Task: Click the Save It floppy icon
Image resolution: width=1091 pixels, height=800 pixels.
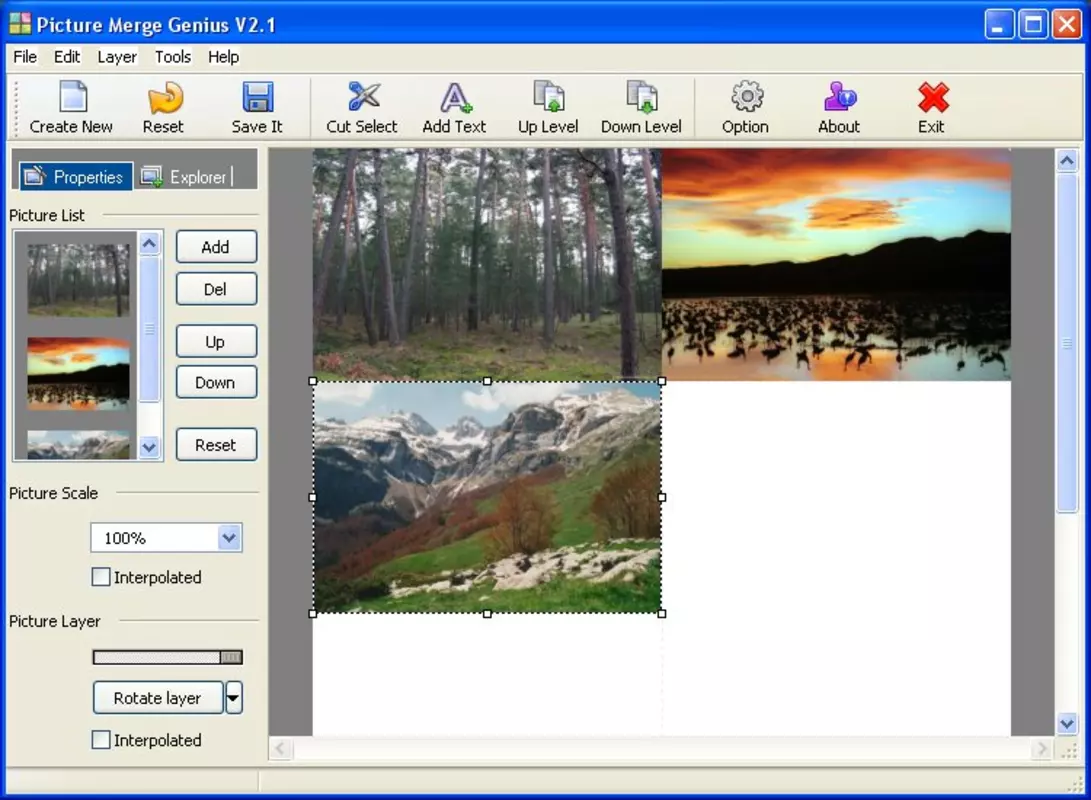Action: pos(257,97)
